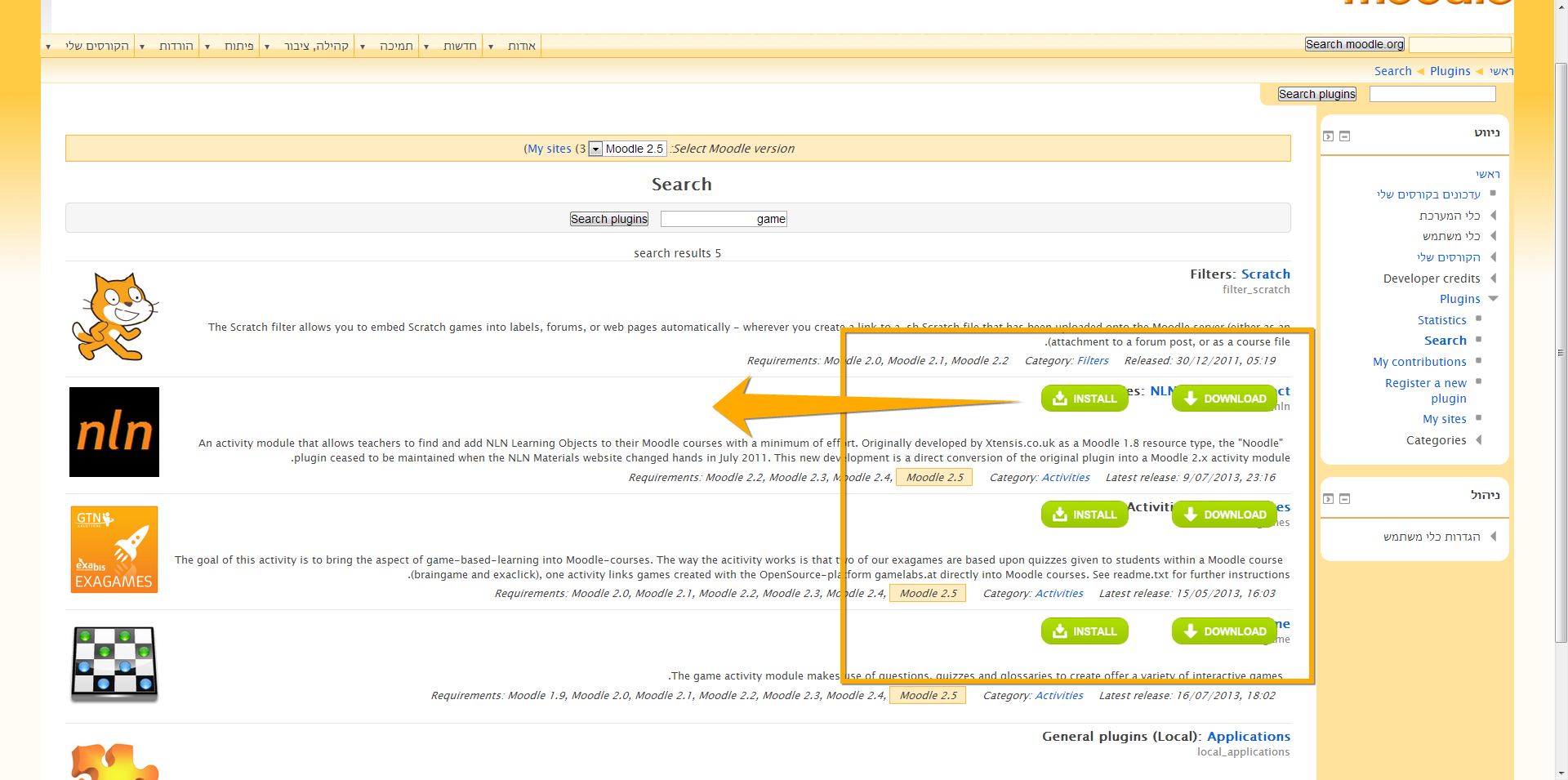The height and width of the screenshot is (780, 1568).
Task: Open Plugins in the breadcrumb
Action: [x=1450, y=71]
